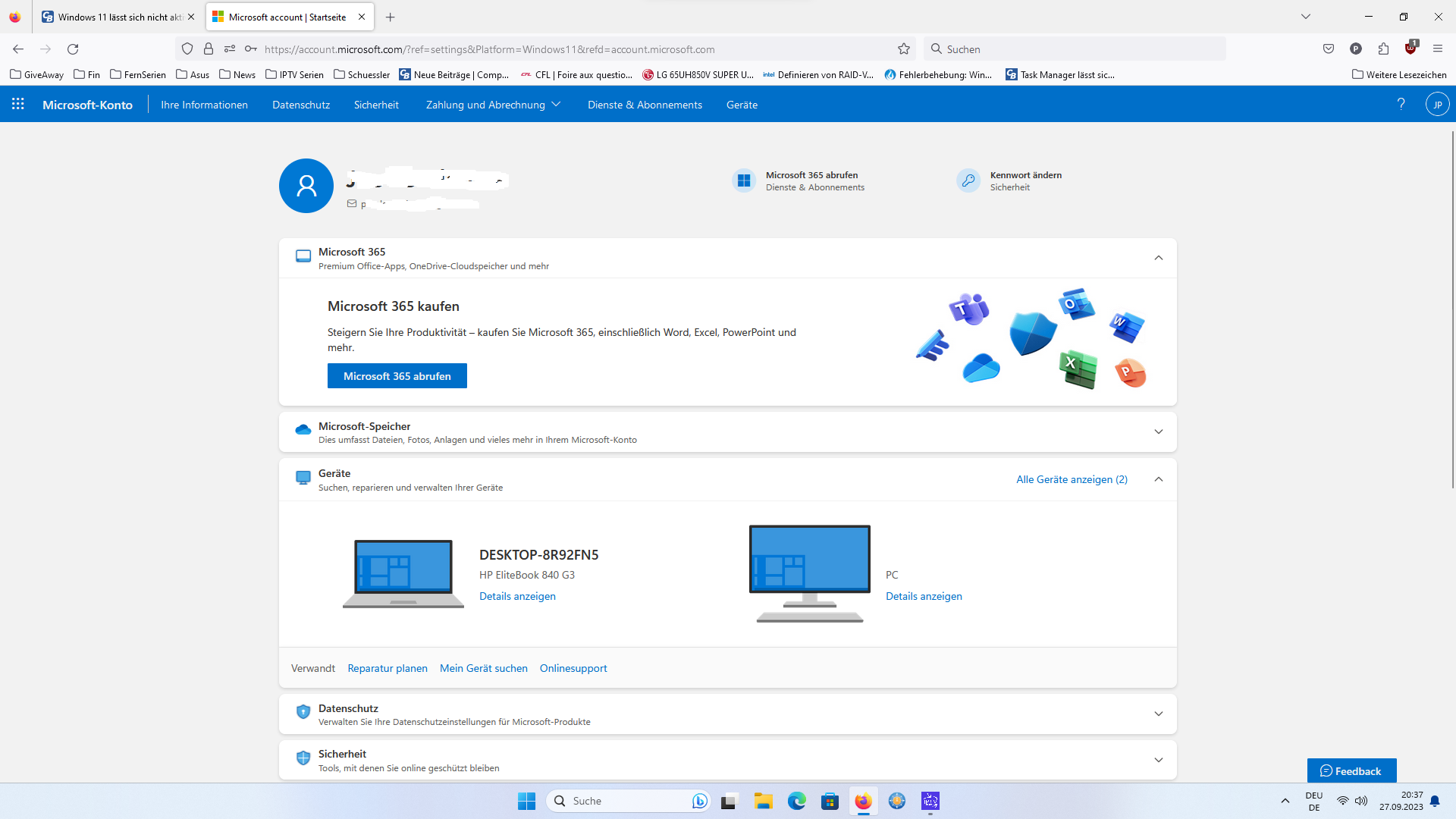Open Firefox application hamburger menu
1456x819 pixels.
point(1438,49)
